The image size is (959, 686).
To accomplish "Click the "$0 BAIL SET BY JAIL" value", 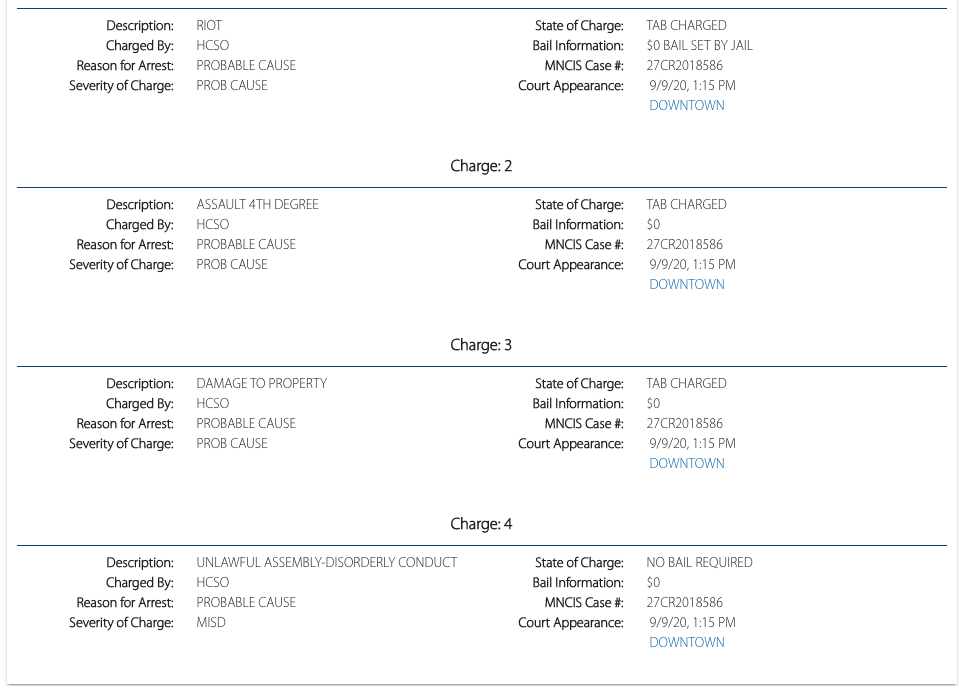I will point(699,45).
